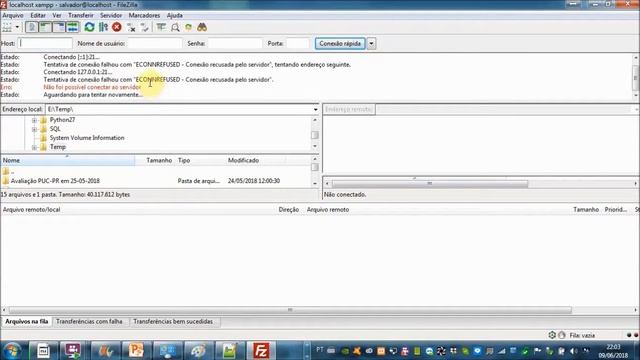This screenshot has height=360, width=640.
Task: Open the Arquivo menu
Action: point(13,15)
